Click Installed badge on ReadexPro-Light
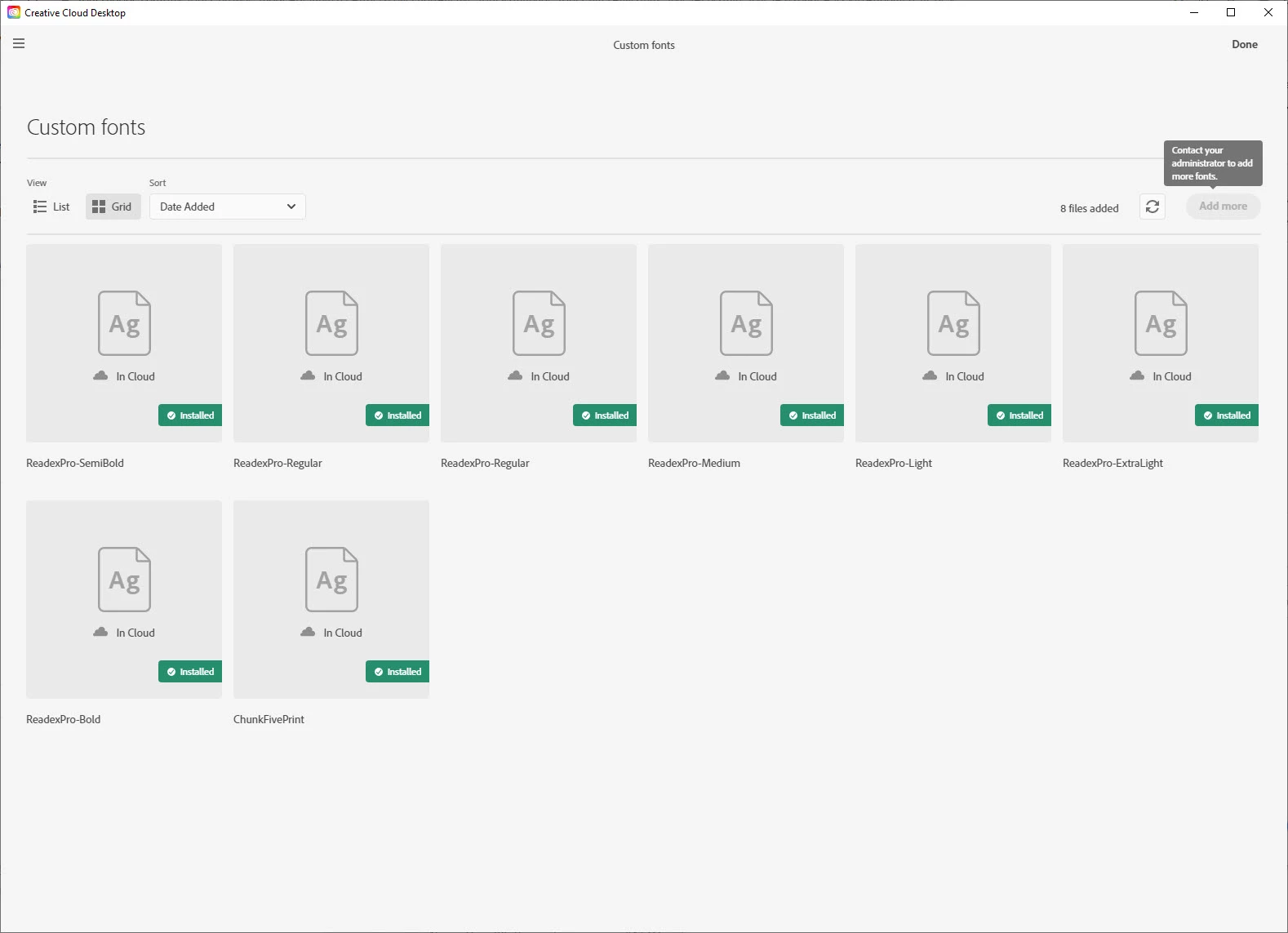The height and width of the screenshot is (933, 1288). click(1019, 415)
